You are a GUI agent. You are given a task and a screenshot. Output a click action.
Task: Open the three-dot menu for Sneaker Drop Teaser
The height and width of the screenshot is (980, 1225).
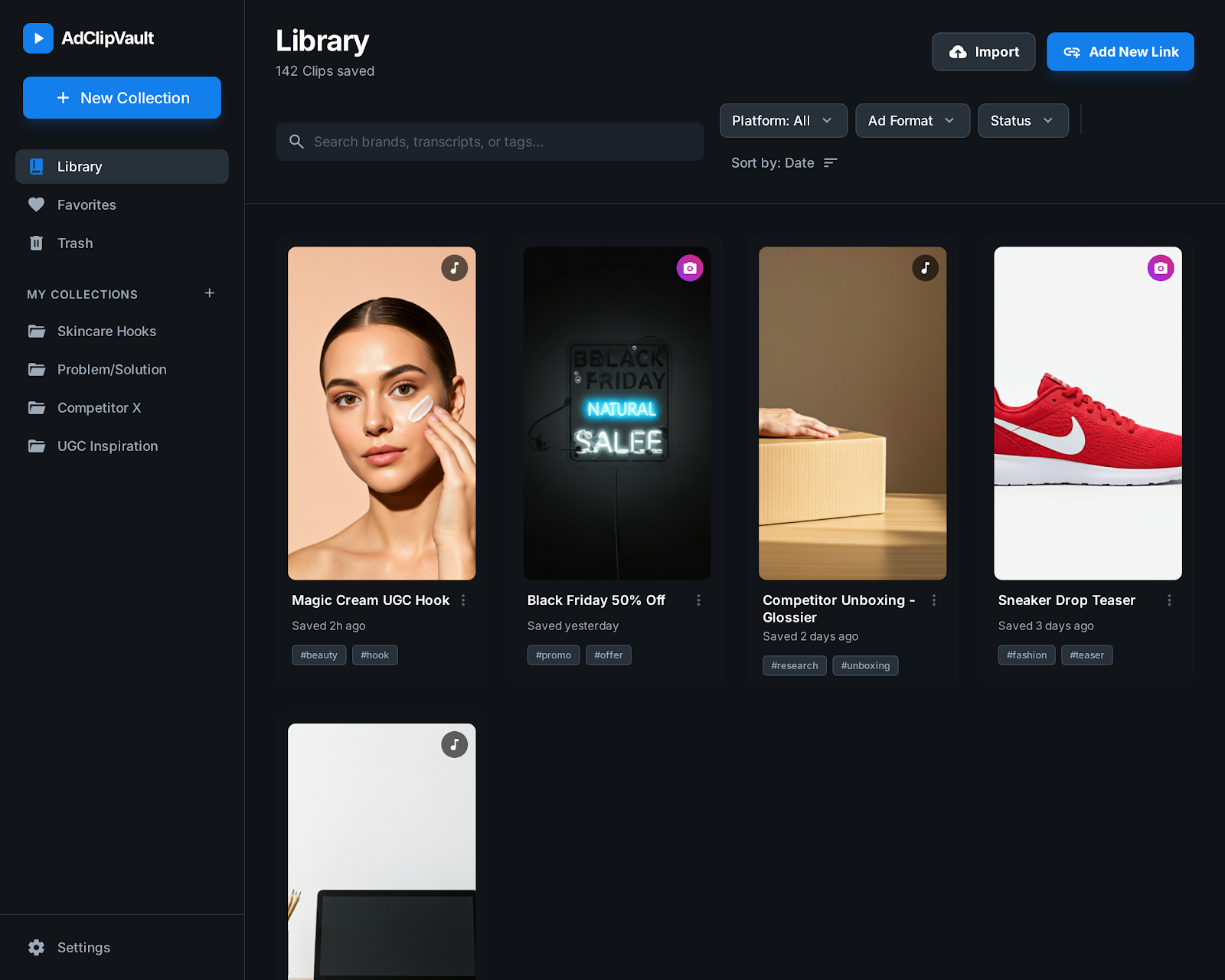pos(1169,600)
